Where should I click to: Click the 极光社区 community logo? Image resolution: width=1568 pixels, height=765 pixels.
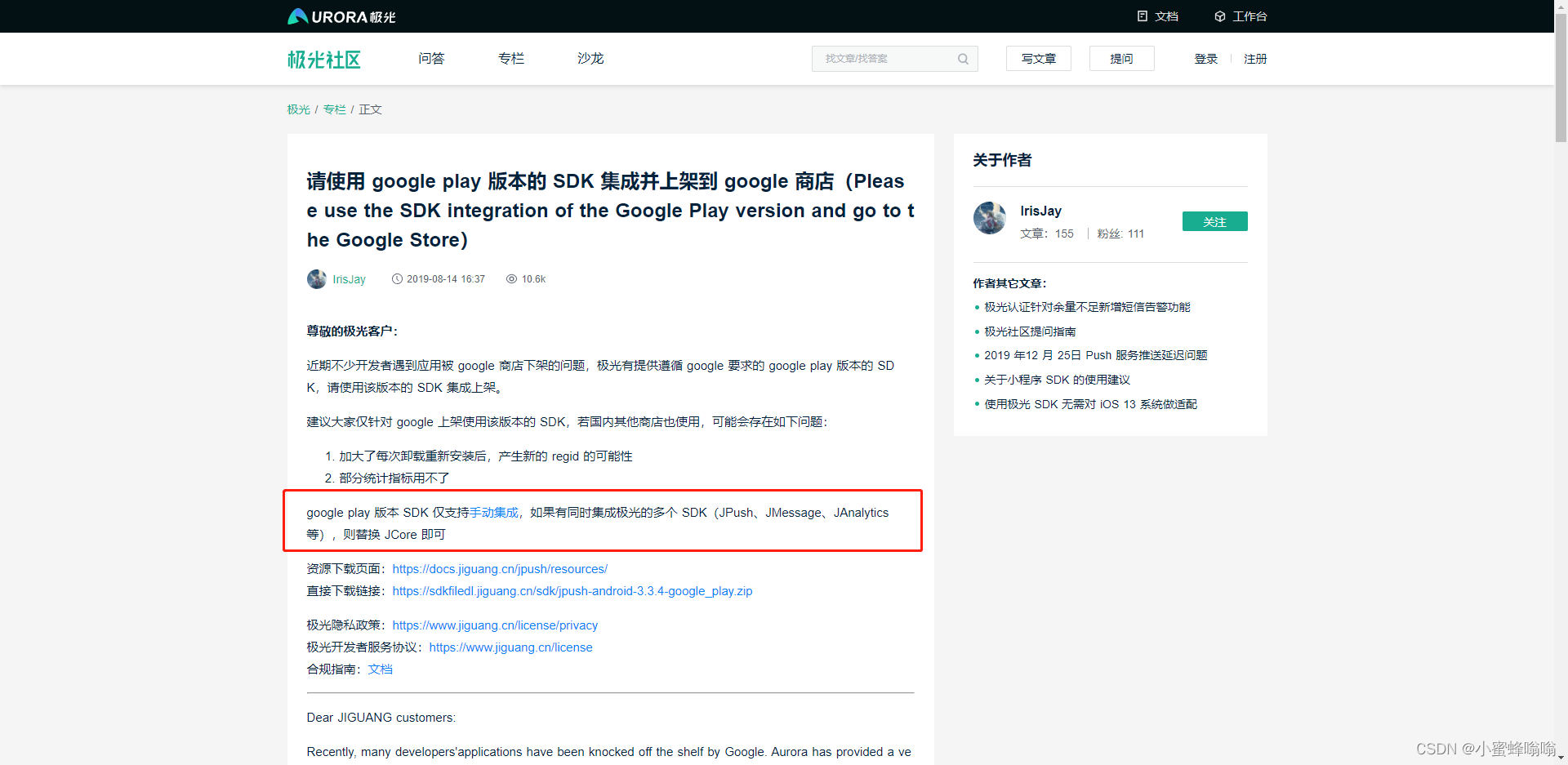(x=324, y=60)
